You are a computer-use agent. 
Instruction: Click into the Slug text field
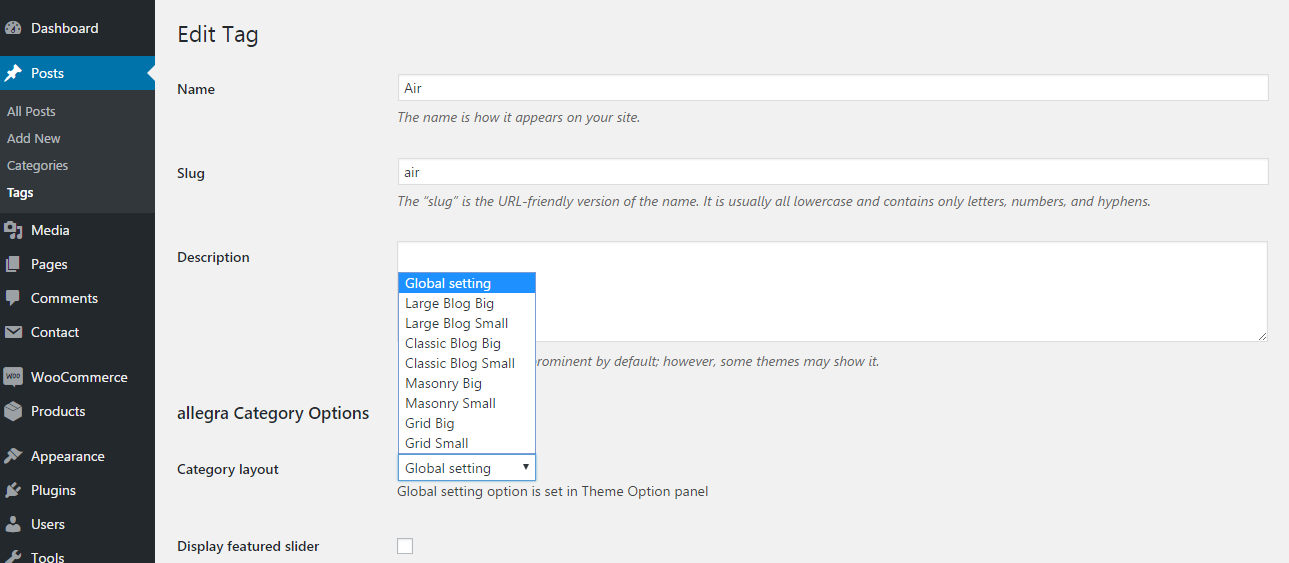point(832,172)
